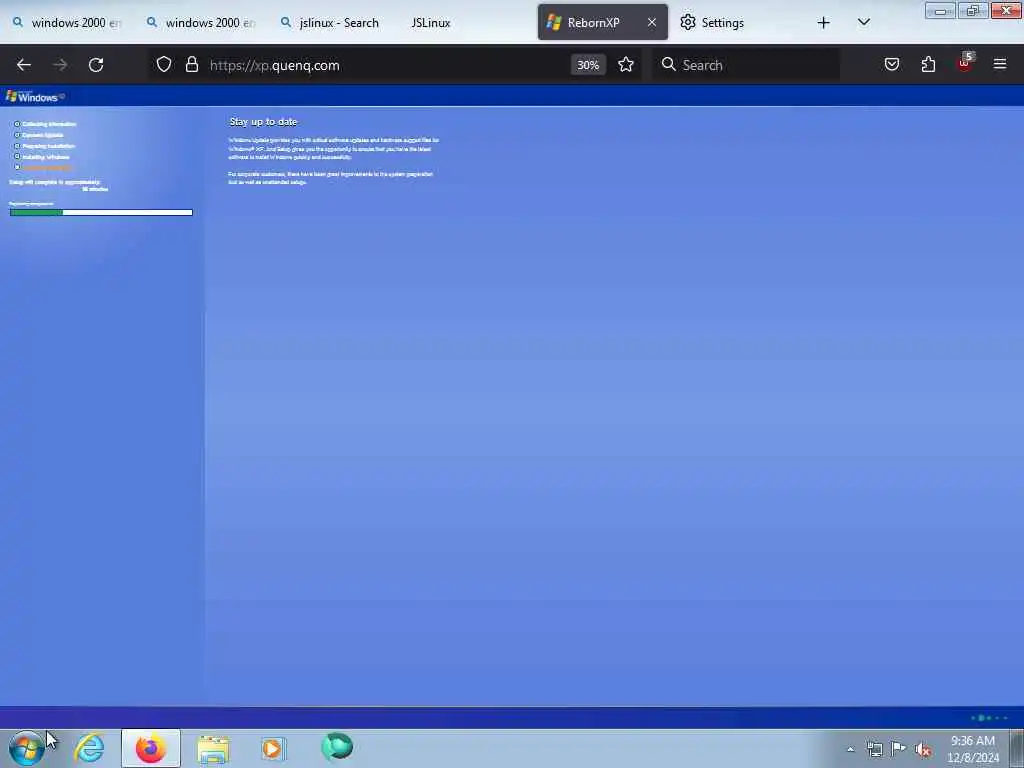Open Windows Media Player from taskbar
Image resolution: width=1024 pixels, height=768 pixels.
point(273,748)
